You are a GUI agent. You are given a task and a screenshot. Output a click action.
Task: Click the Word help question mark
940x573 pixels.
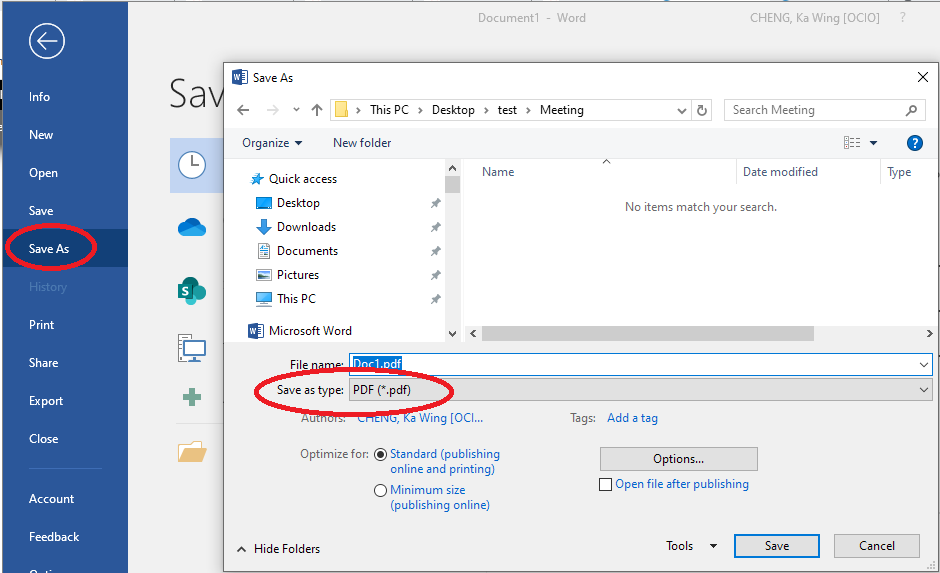pos(903,18)
